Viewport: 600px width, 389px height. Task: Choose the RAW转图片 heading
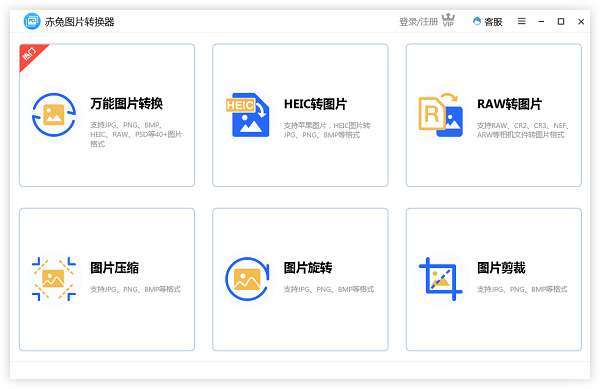pyautogui.click(x=509, y=104)
